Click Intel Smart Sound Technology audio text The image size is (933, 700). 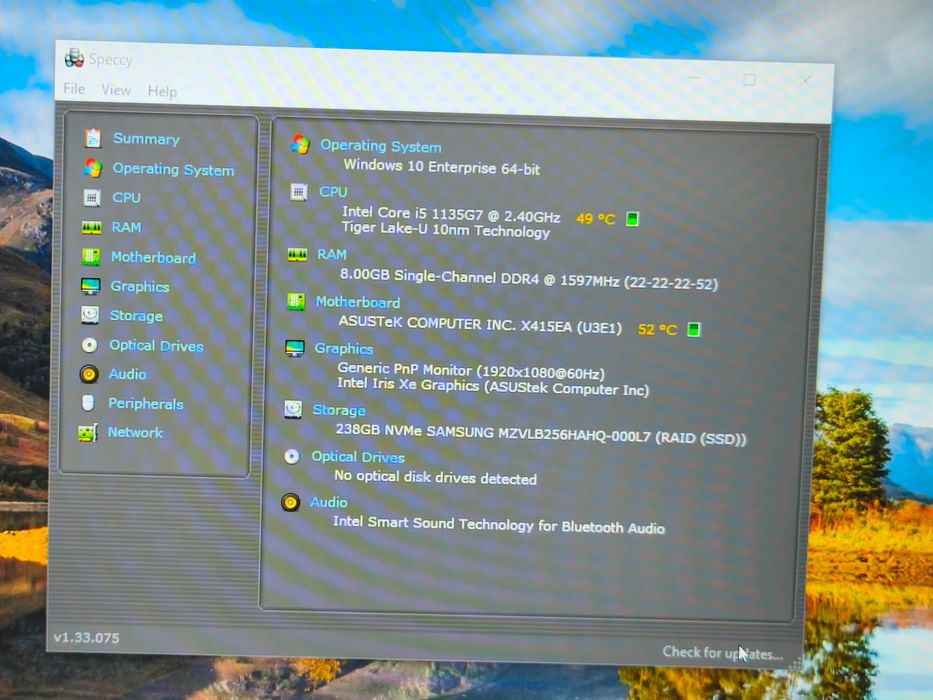(x=499, y=524)
